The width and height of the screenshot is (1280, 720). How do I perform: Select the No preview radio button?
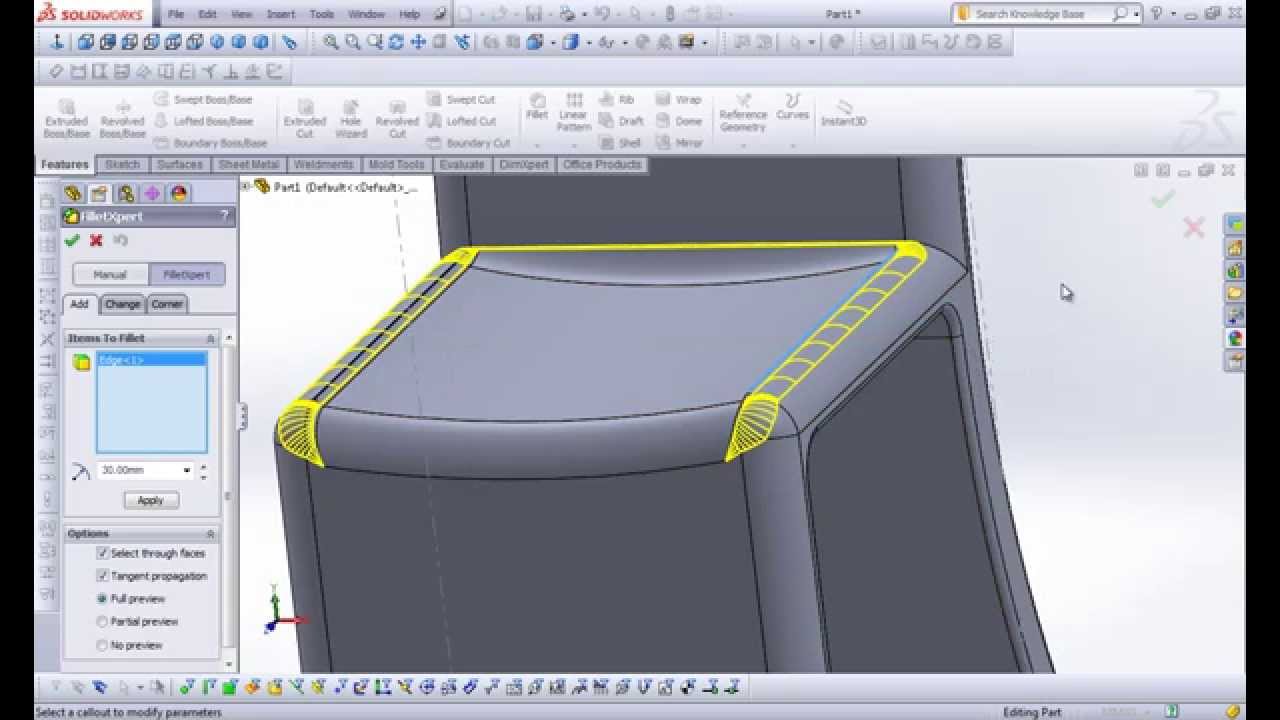coord(102,645)
